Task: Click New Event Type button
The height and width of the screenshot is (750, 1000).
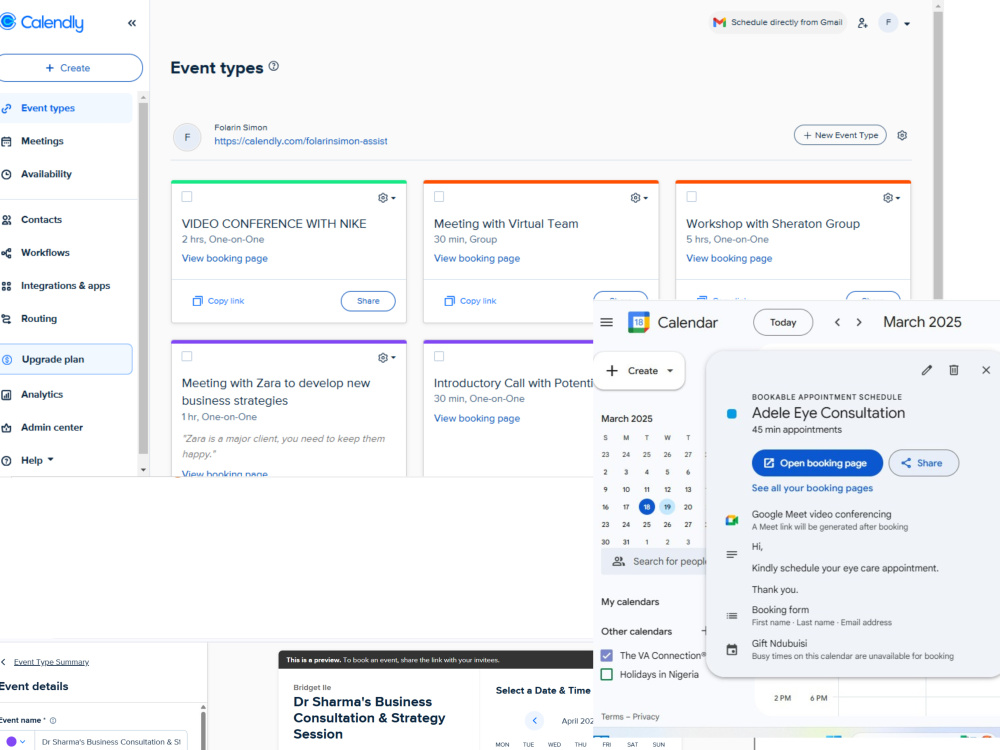Action: [840, 135]
